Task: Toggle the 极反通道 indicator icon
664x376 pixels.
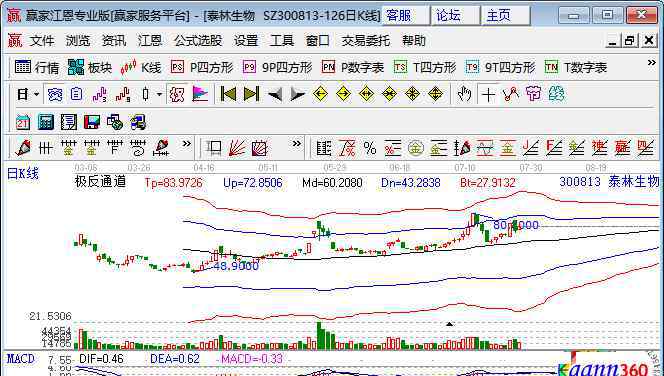Action: 177,94
